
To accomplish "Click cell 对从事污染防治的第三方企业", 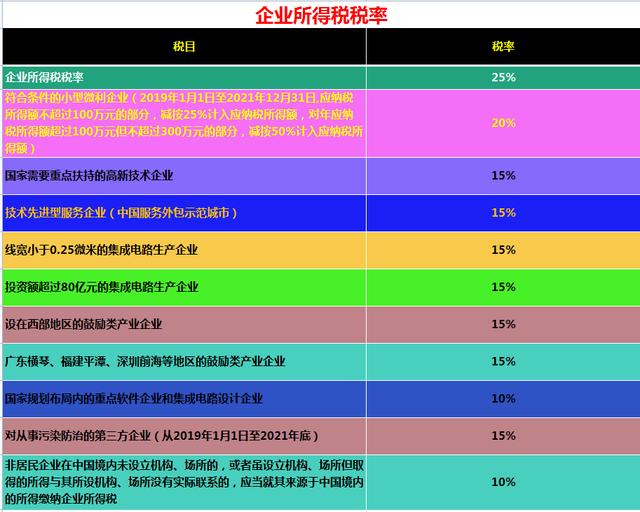I will point(184,436).
